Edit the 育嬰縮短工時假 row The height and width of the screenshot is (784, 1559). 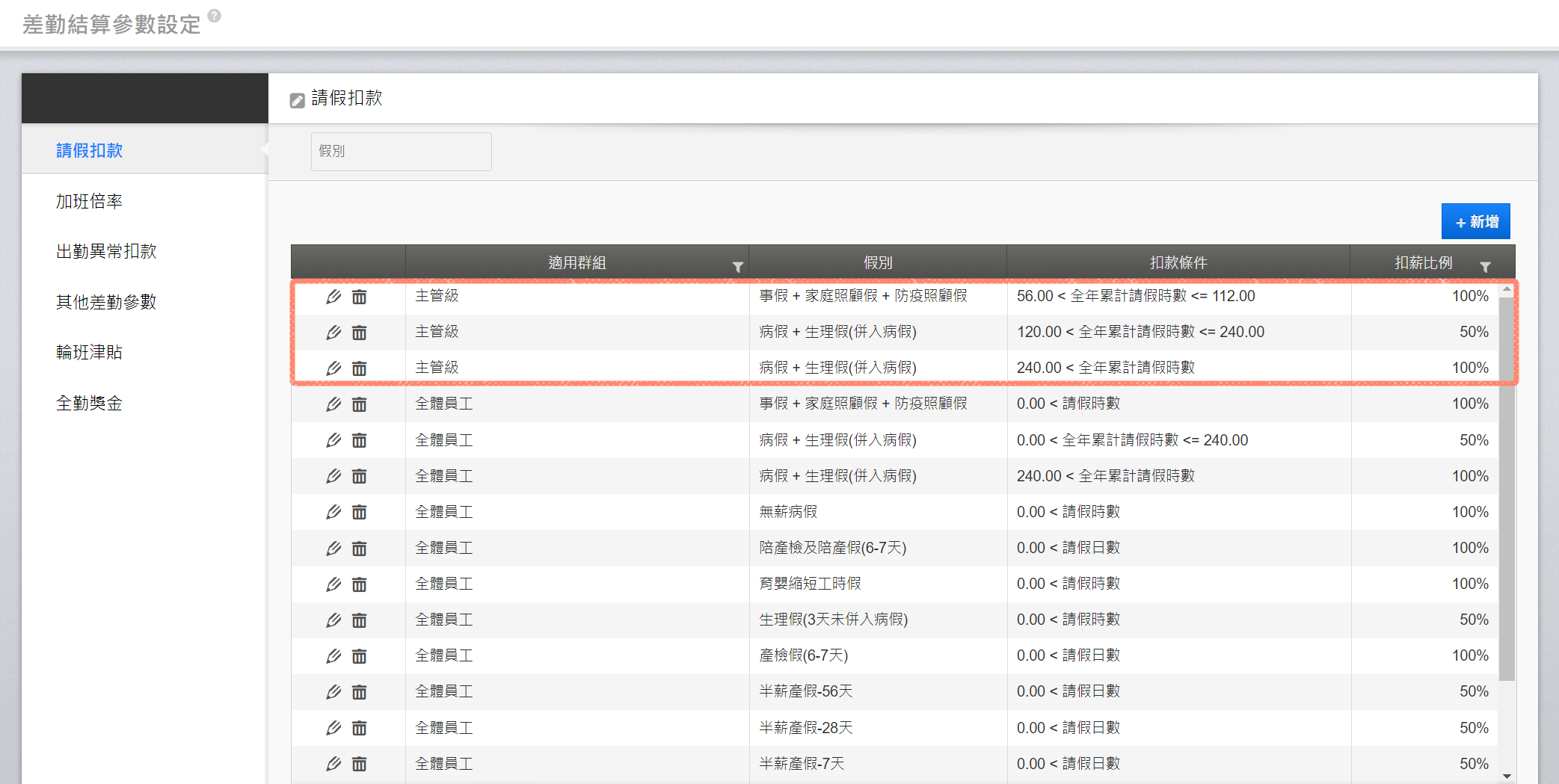[333, 584]
